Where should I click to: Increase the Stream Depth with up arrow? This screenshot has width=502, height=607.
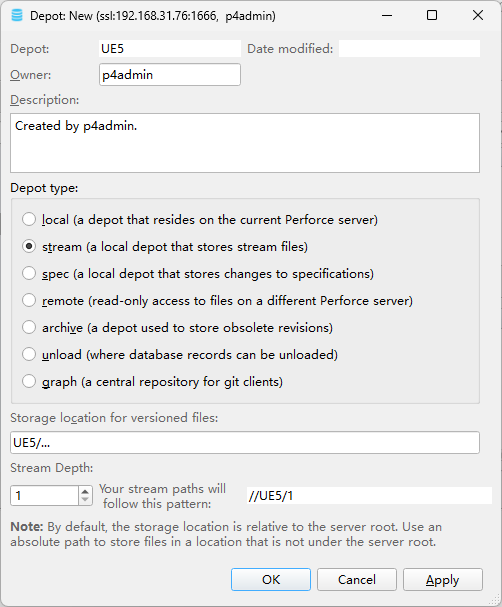(85, 491)
